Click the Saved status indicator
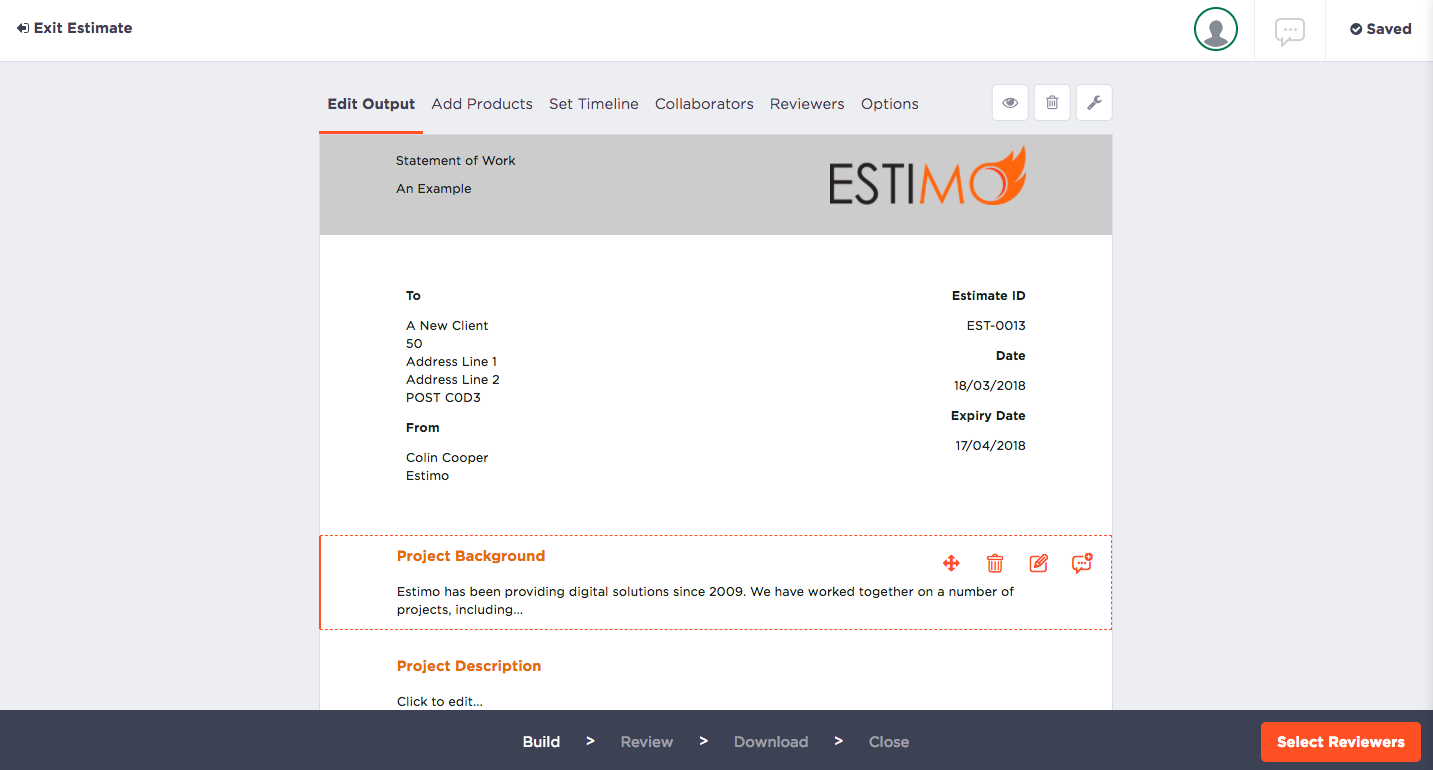 pyautogui.click(x=1380, y=28)
